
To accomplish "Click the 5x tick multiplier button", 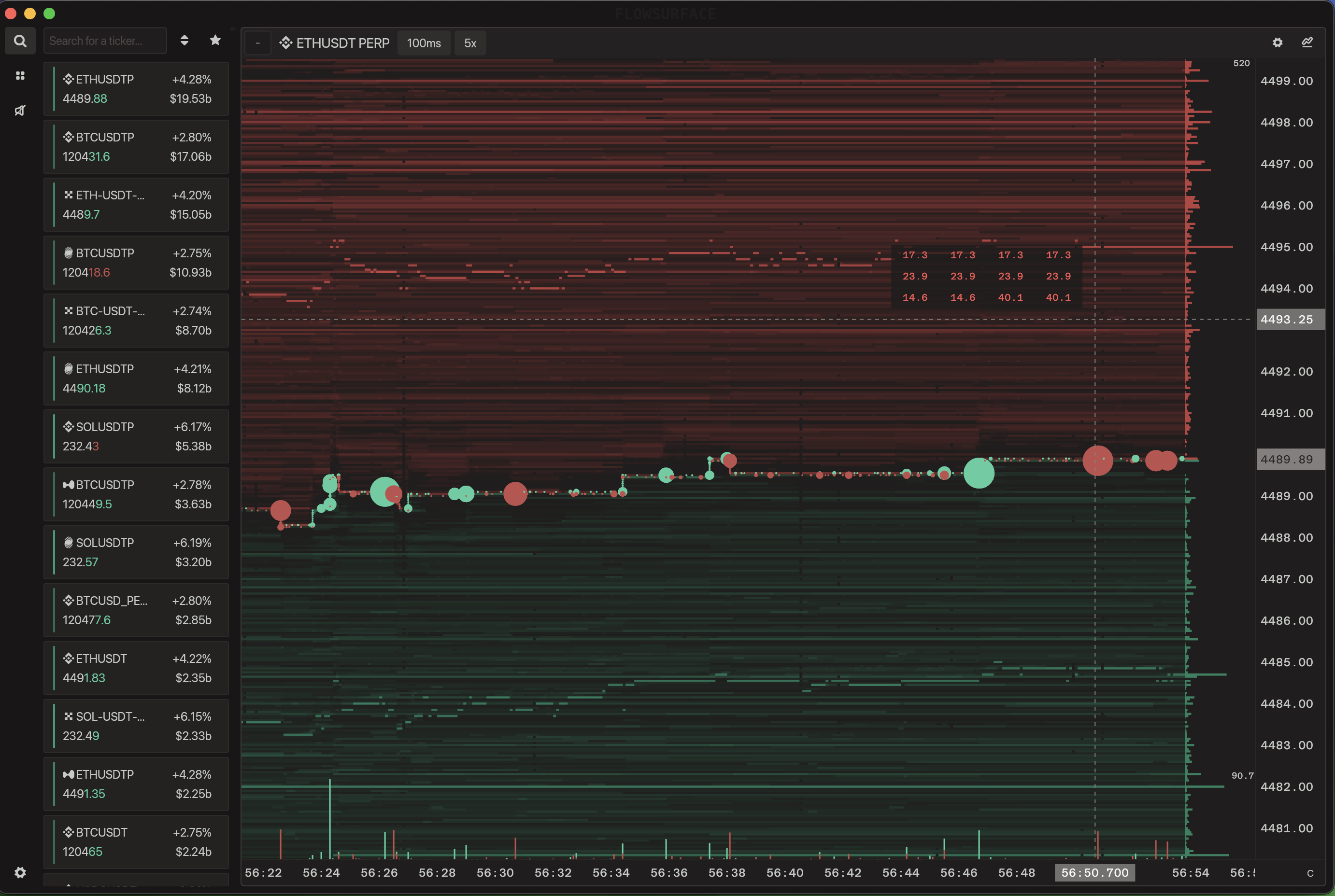I will (470, 43).
